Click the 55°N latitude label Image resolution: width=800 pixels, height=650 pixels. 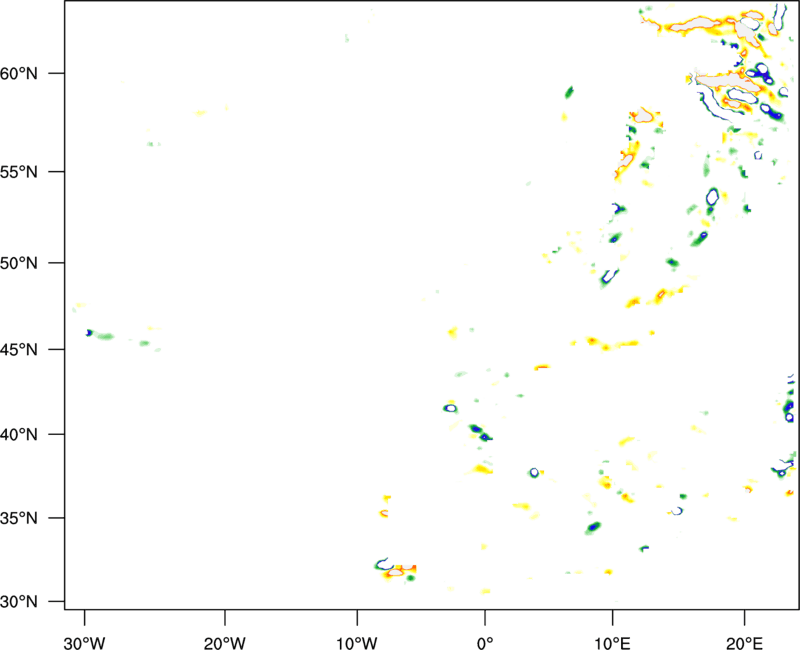point(19,172)
